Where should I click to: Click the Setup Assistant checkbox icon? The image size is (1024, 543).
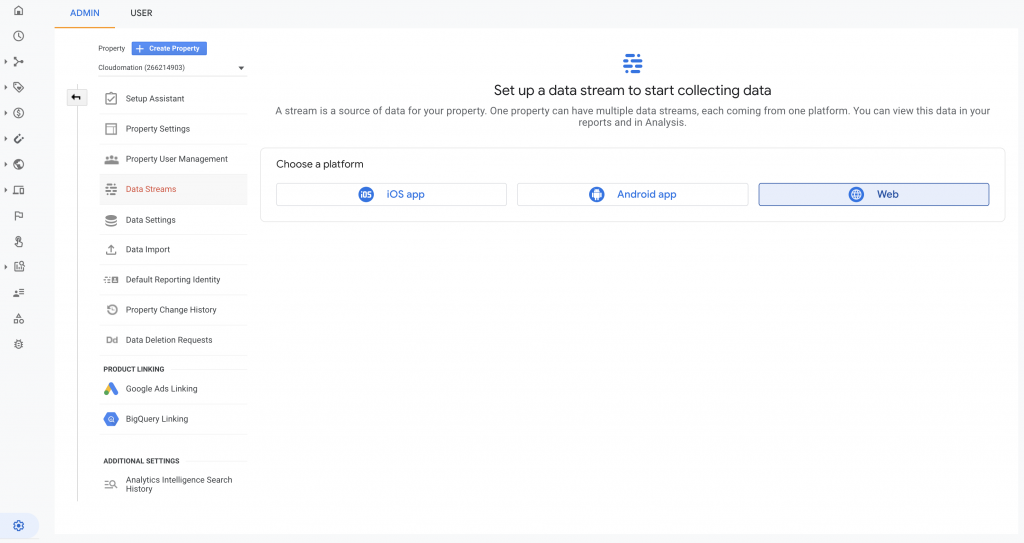[111, 99]
